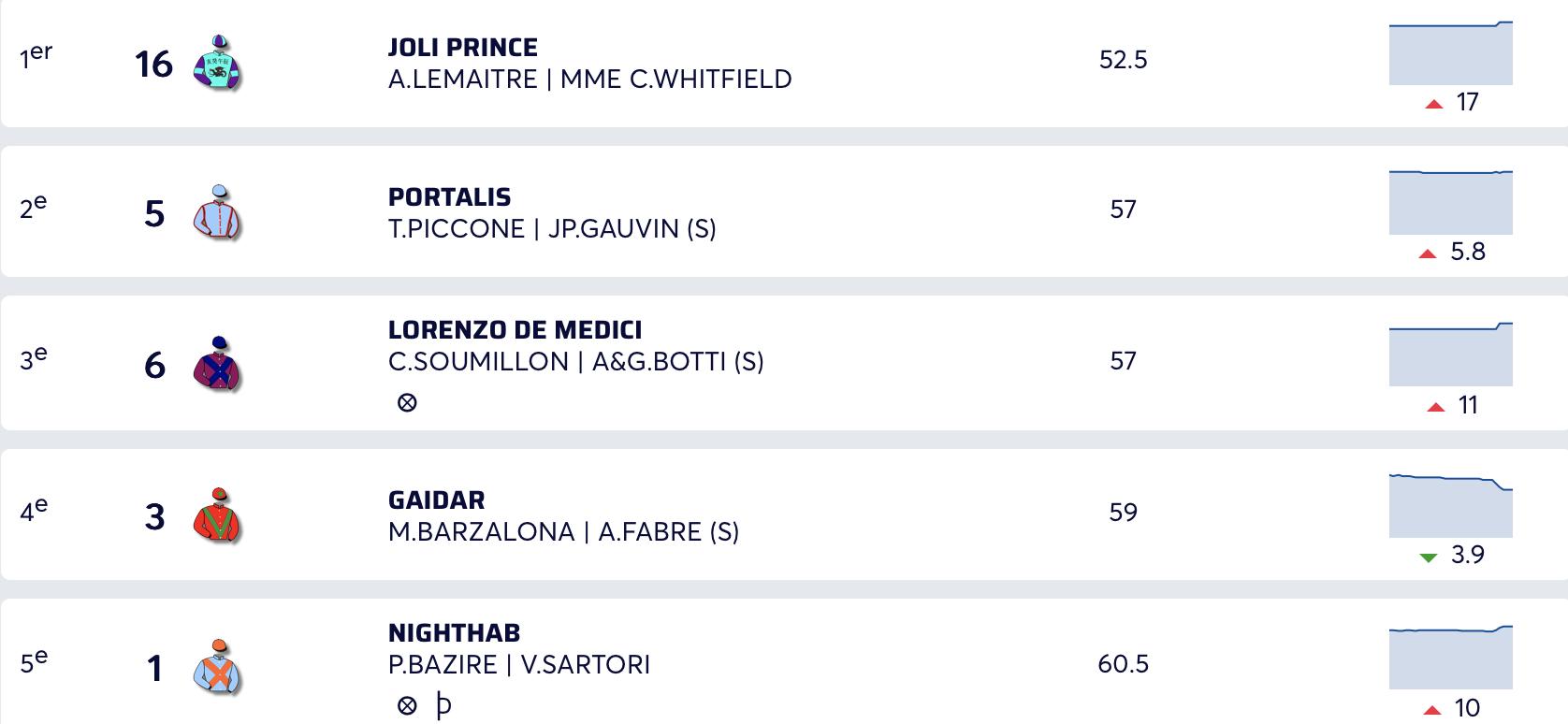Screen dimensions: 1568x724
Task: Select the LORENZO DE MEDICI horse name
Action: click(515, 330)
